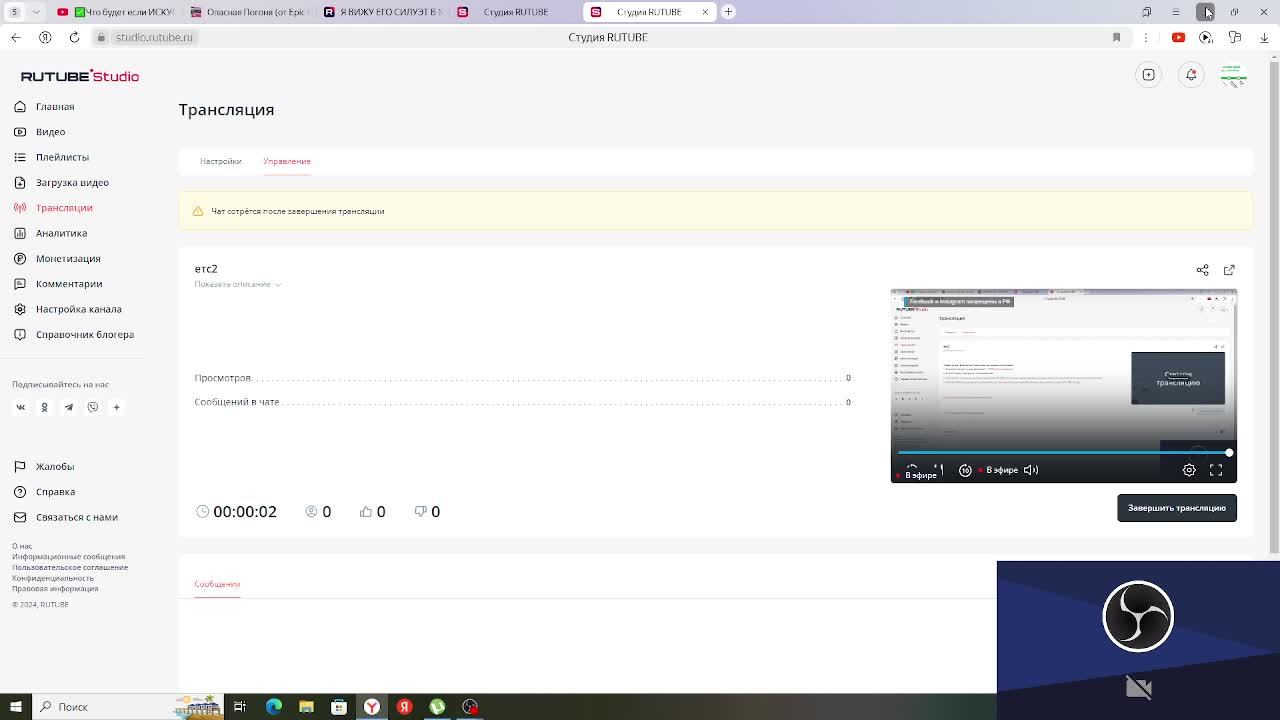This screenshot has height=720, width=1280.
Task: Open the plus social icon
Action: coord(116,407)
